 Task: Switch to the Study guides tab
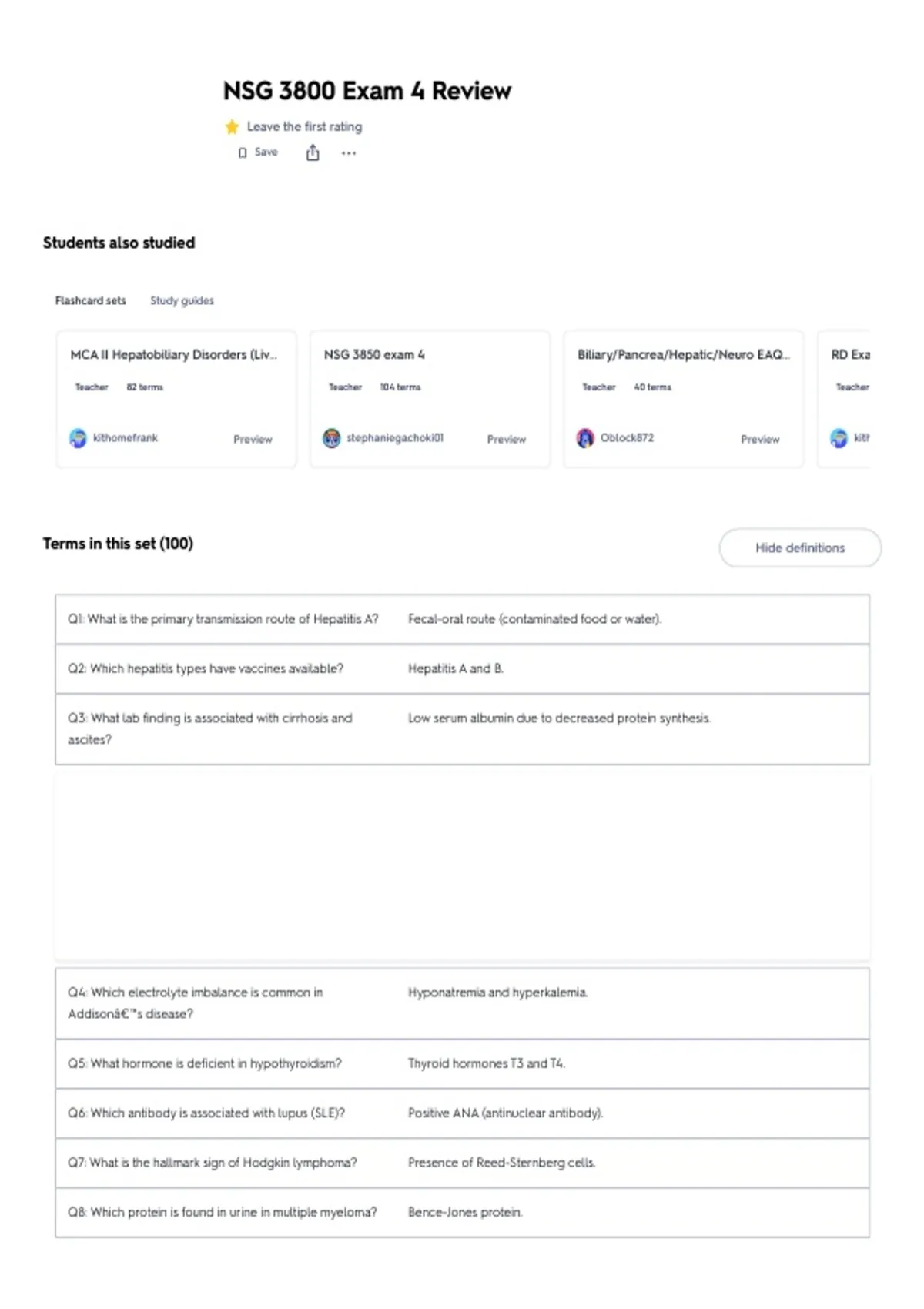point(182,300)
